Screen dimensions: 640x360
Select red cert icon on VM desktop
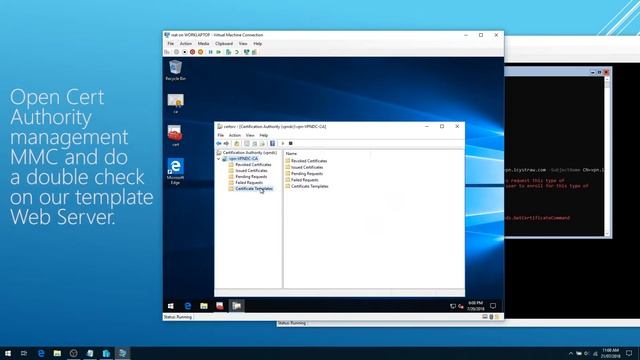(x=175, y=136)
